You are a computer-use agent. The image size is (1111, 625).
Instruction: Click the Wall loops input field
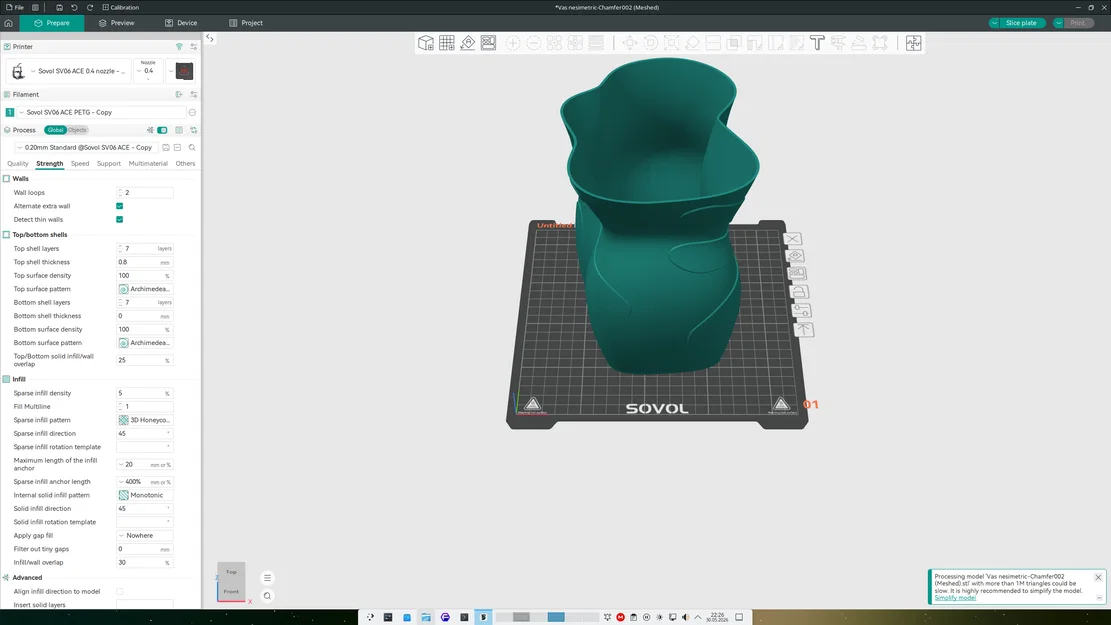point(145,193)
